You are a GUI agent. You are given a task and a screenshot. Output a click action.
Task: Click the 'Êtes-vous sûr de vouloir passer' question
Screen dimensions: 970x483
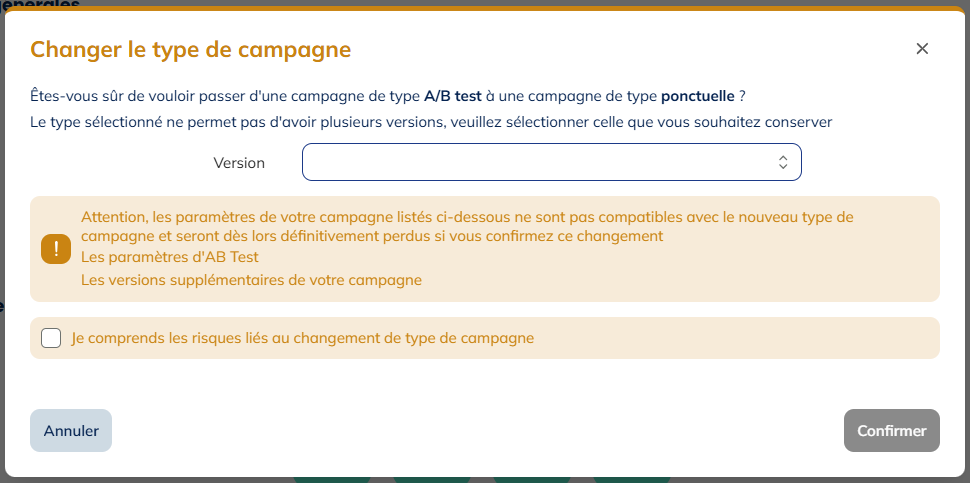point(387,96)
